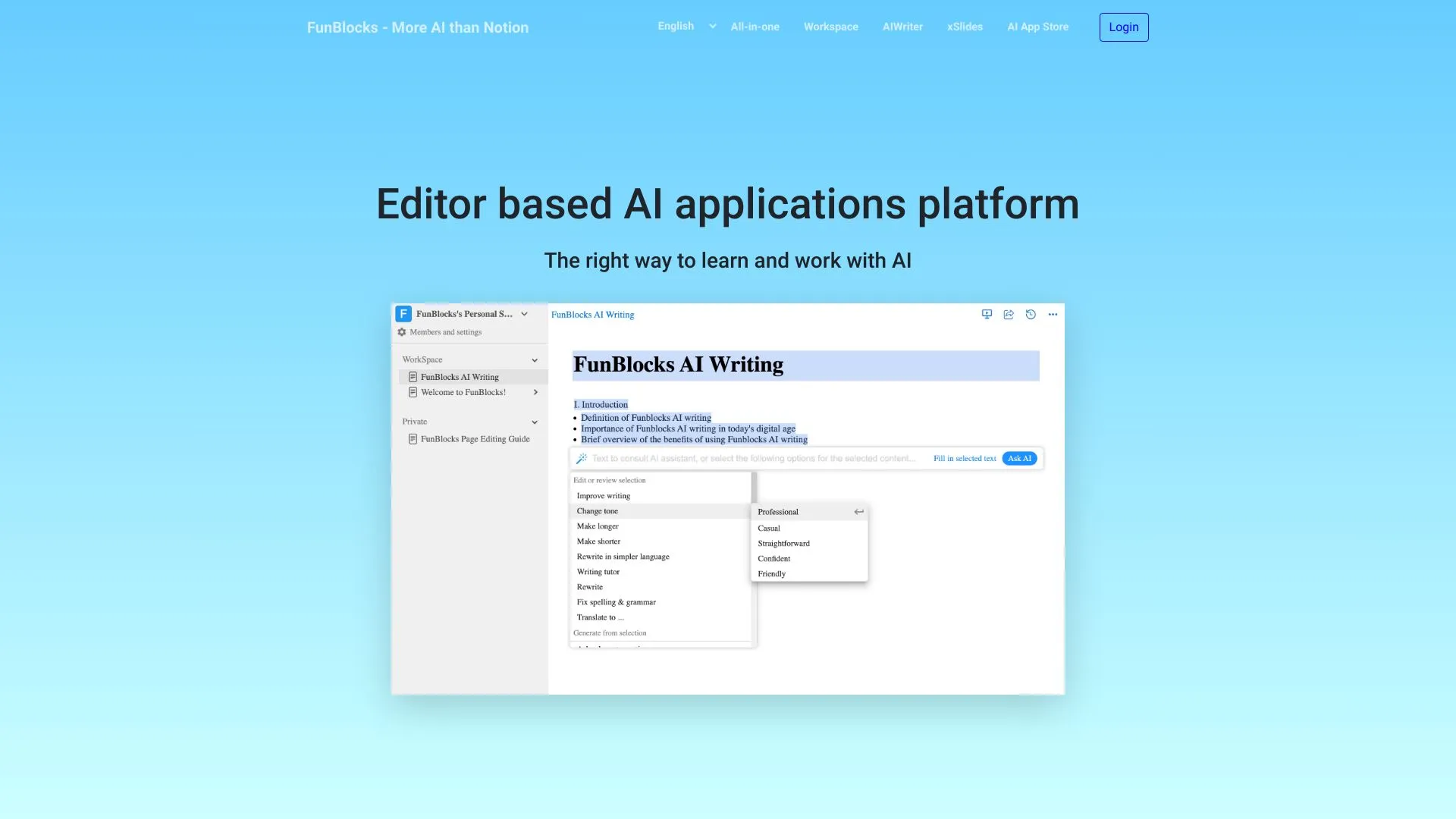Click the Members and settings gear icon
This screenshot has height=819, width=1456.
pos(402,332)
